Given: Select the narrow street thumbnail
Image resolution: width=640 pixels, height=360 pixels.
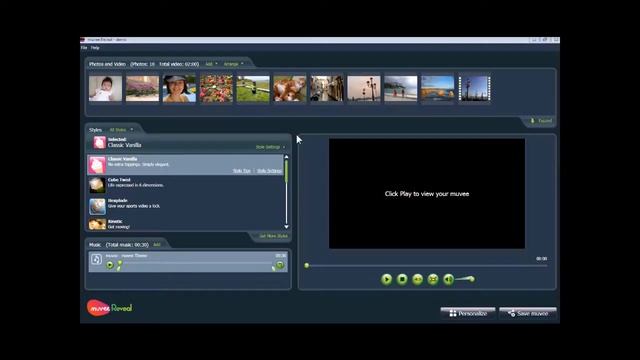Looking at the screenshot, I should point(327,88).
